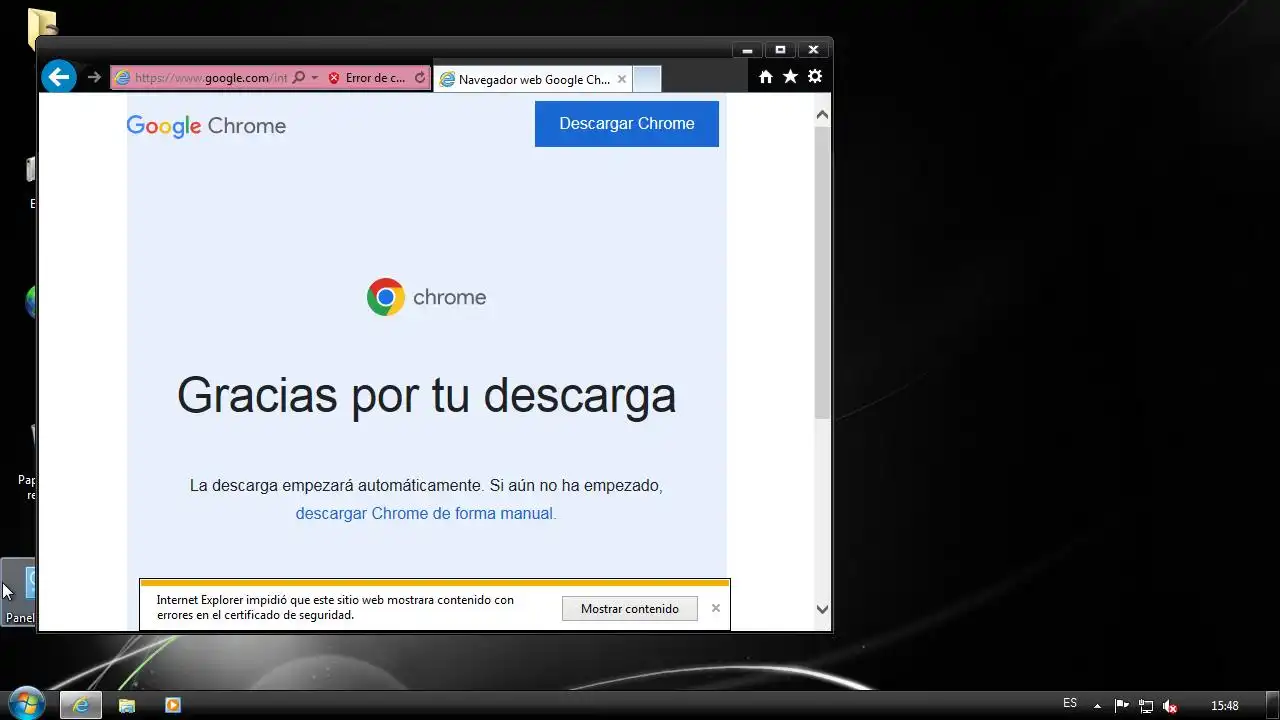Screen dimensions: 1280x720
Task: Show hidden tray icons arrow
Action: [x=1097, y=706]
